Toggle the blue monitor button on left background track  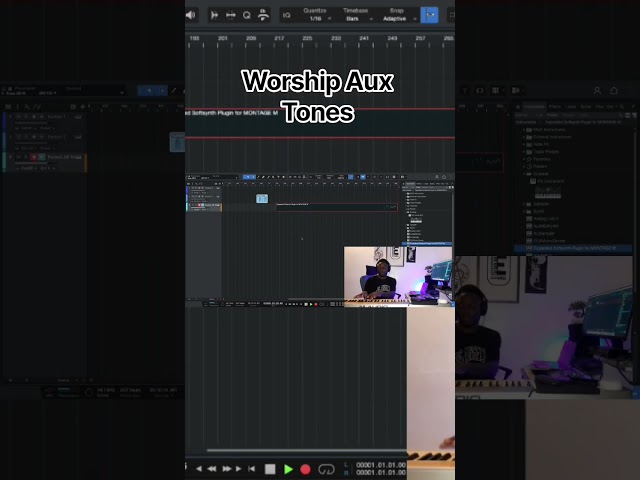42,157
